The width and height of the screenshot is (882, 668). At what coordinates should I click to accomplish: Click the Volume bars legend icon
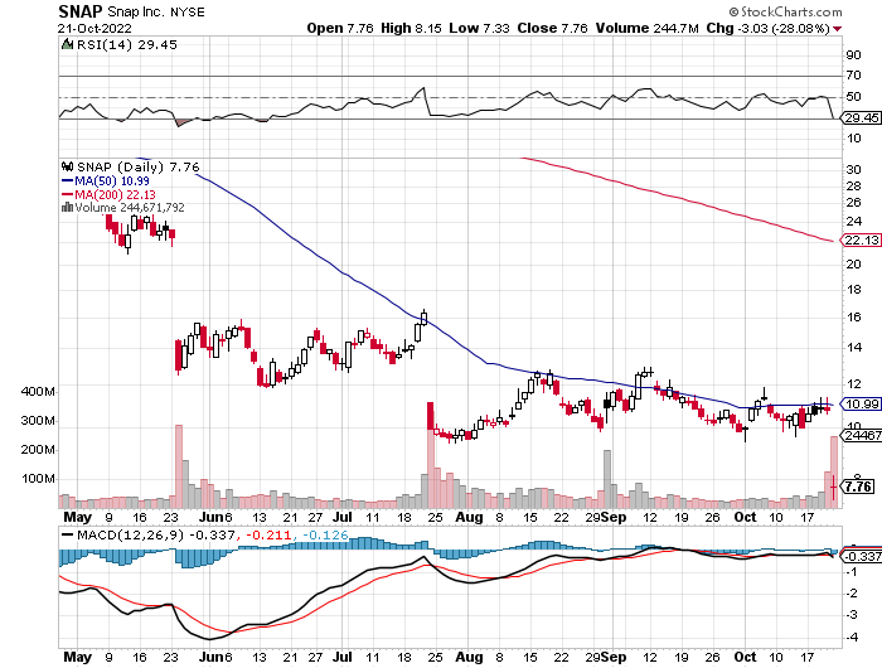(x=67, y=207)
